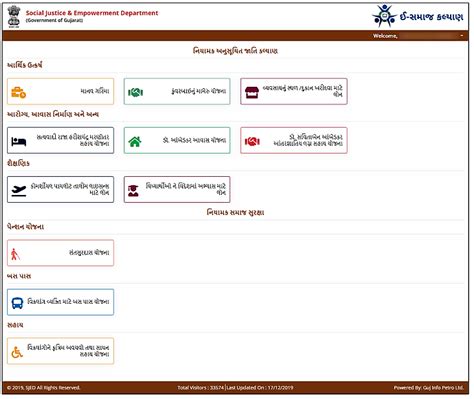Select the graduate student foreign study loan icon
474x399 pixels.
pos(133,190)
